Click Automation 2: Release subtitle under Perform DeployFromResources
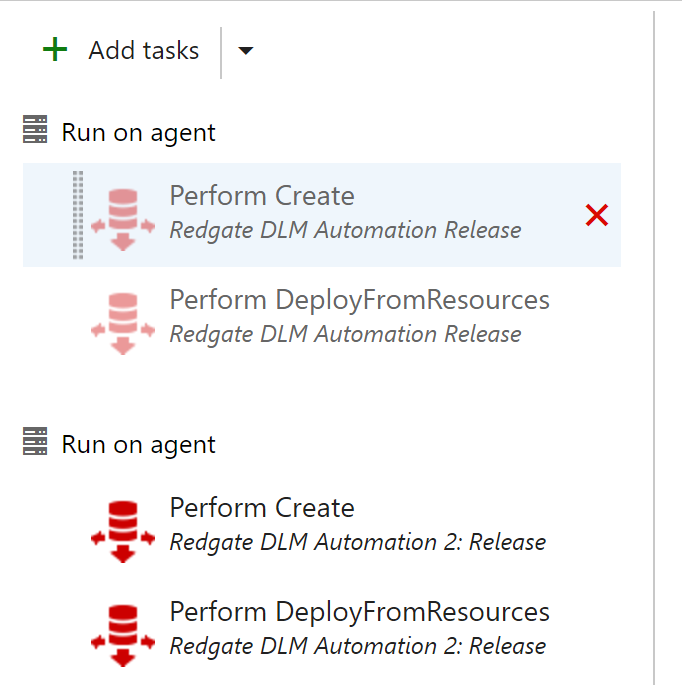The width and height of the screenshot is (682, 685). [x=358, y=646]
